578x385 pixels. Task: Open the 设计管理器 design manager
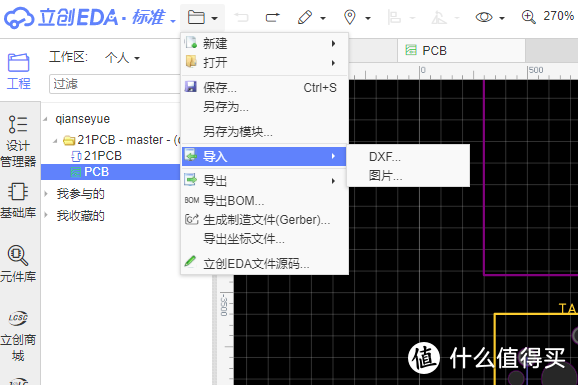[18, 141]
